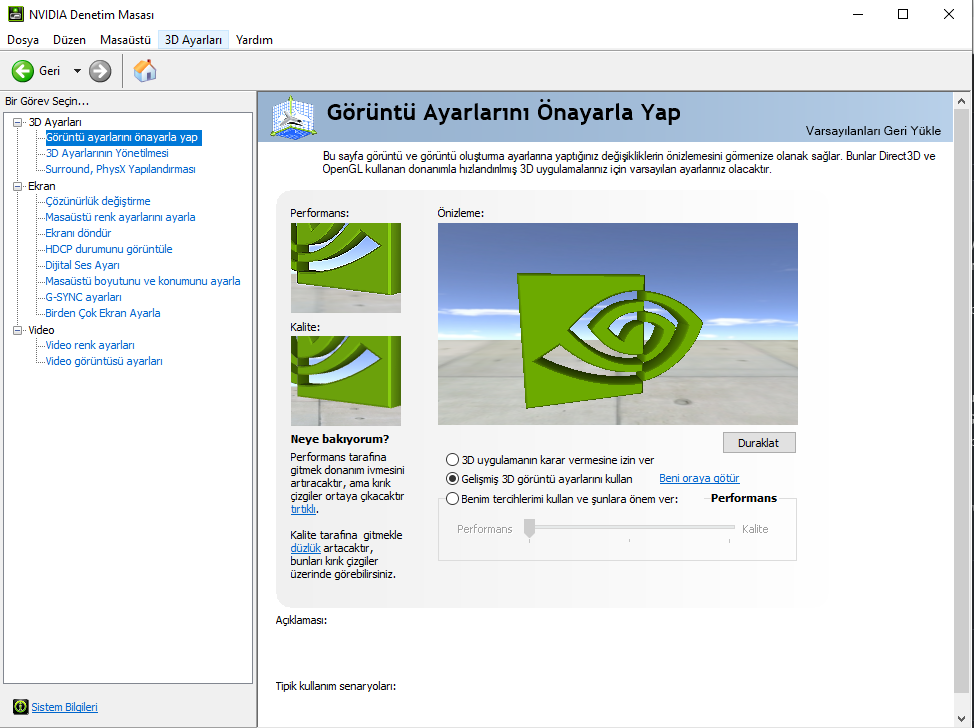Collapse the Ekran tree node

coord(17,186)
